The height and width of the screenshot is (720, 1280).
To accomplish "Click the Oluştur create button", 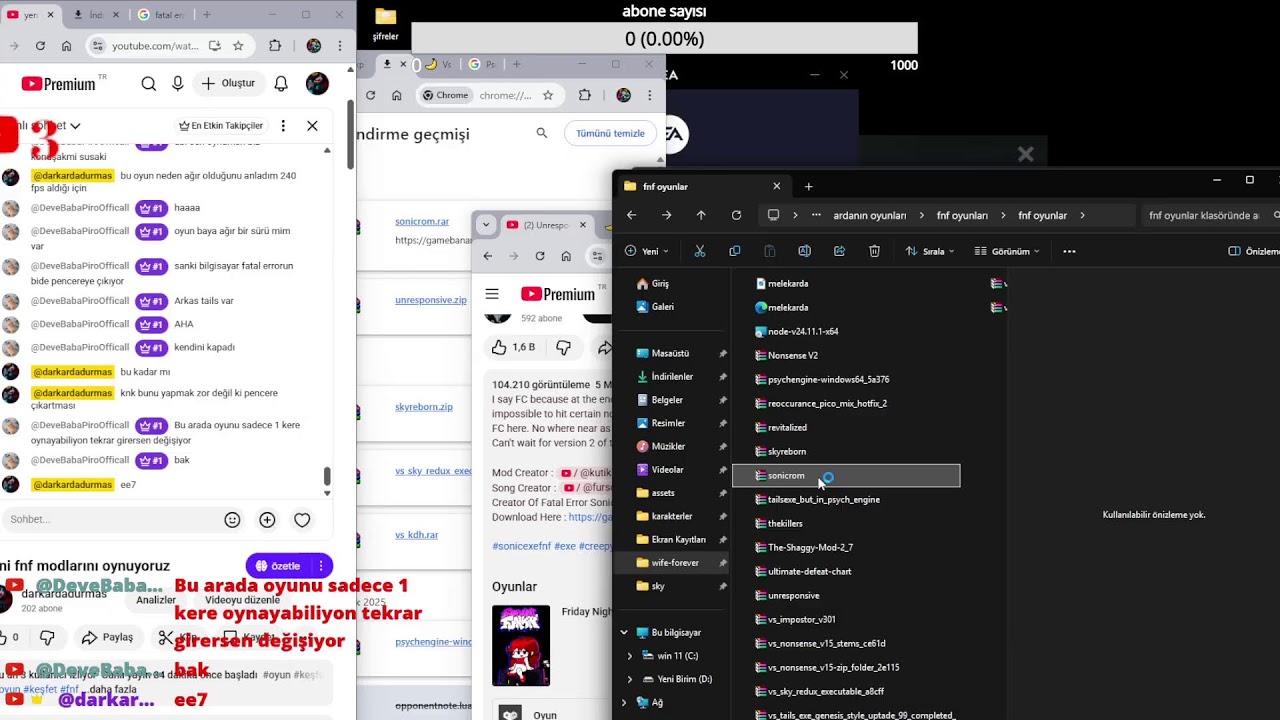I will 228,84.
